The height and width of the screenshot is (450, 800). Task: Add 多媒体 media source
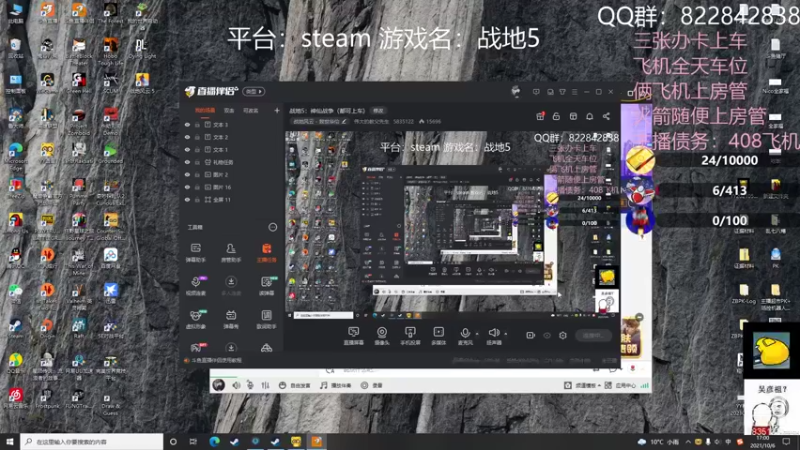pyautogui.click(x=438, y=336)
